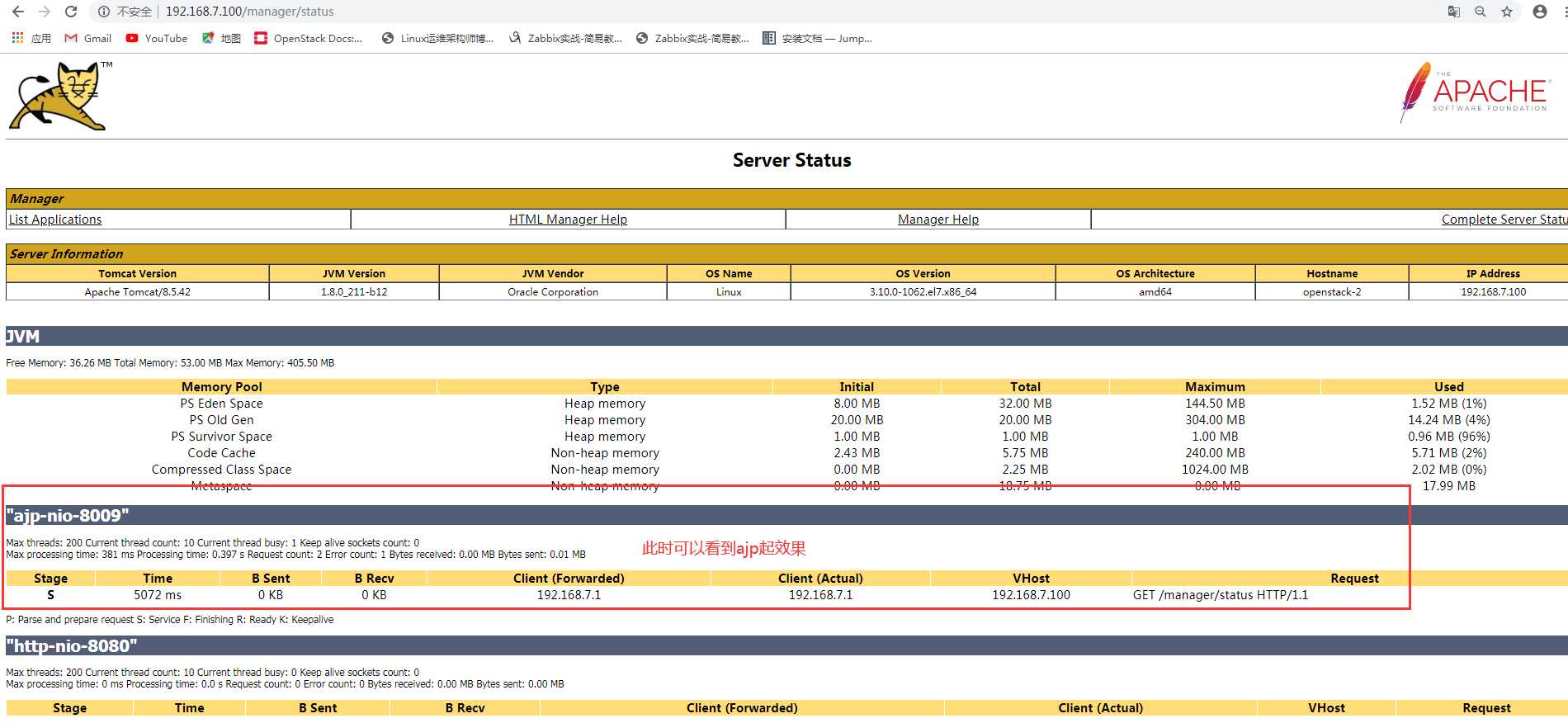Open the user profile avatar icon
This screenshot has height=723, width=1568.
(x=1540, y=12)
